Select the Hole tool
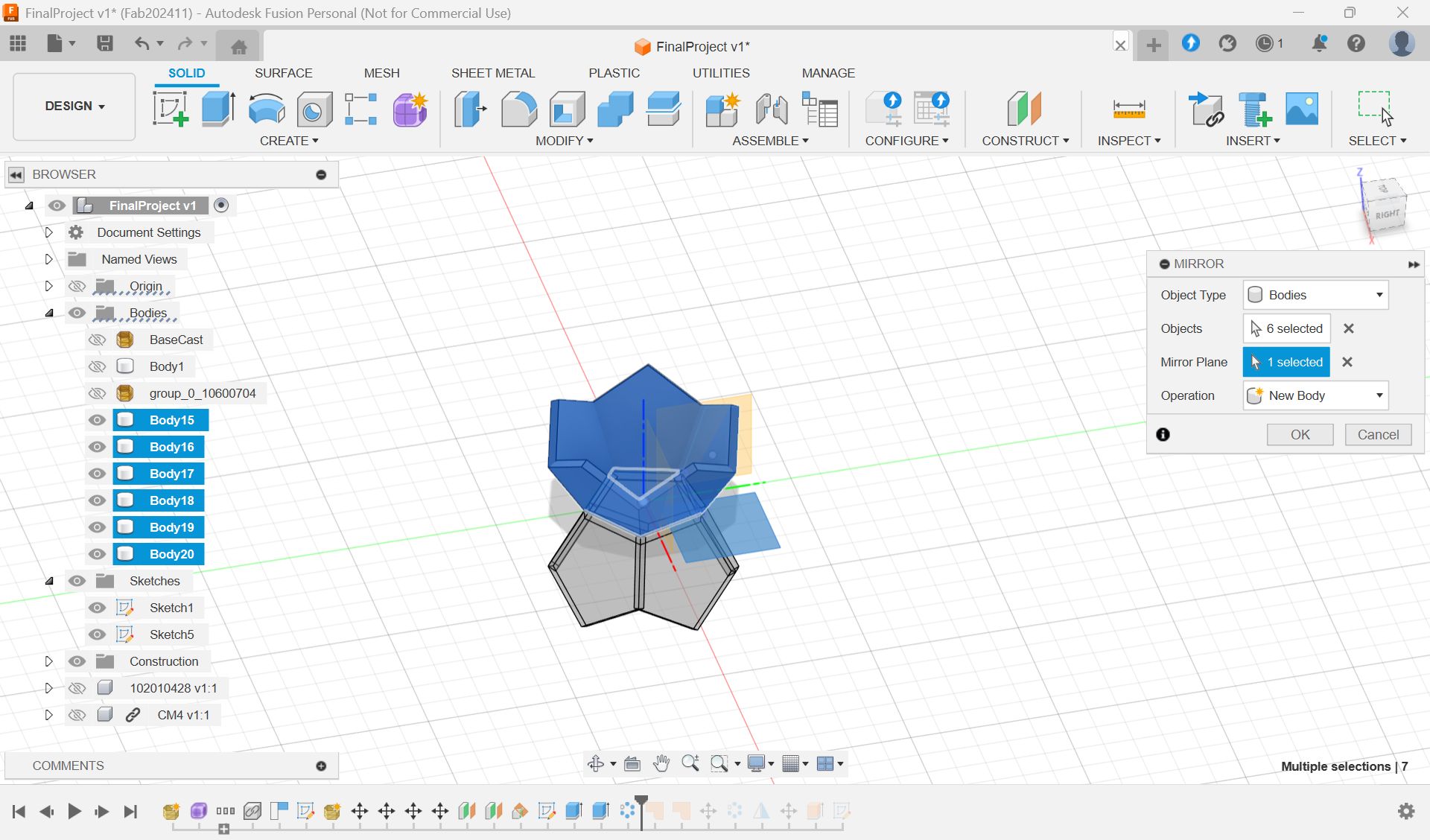Screen dimensions: 1430x840 (x=314, y=109)
